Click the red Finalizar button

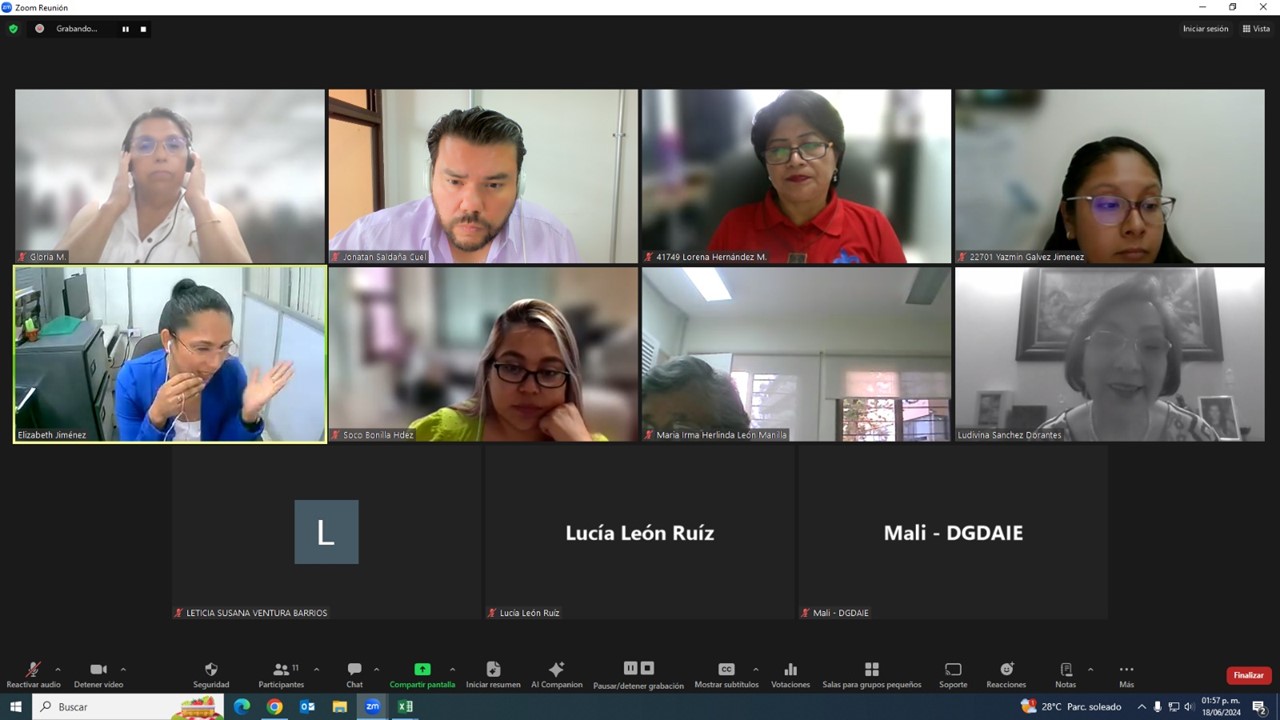pos(1248,675)
